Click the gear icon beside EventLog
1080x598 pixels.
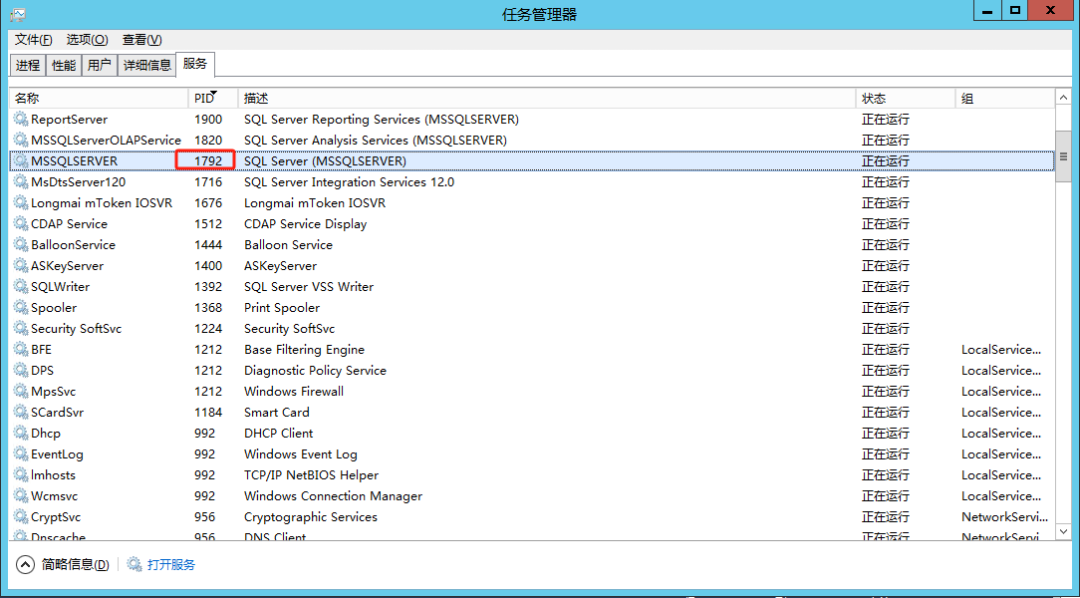21,454
